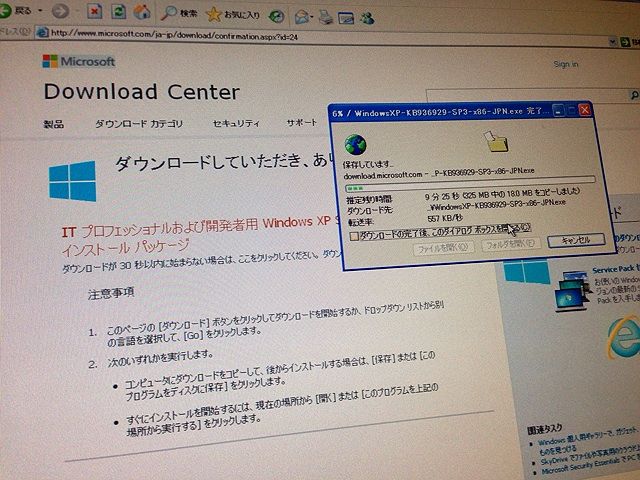Screen dimensions: 640x480
Task: Close the download dialog with red X
Action: (x=585, y=109)
